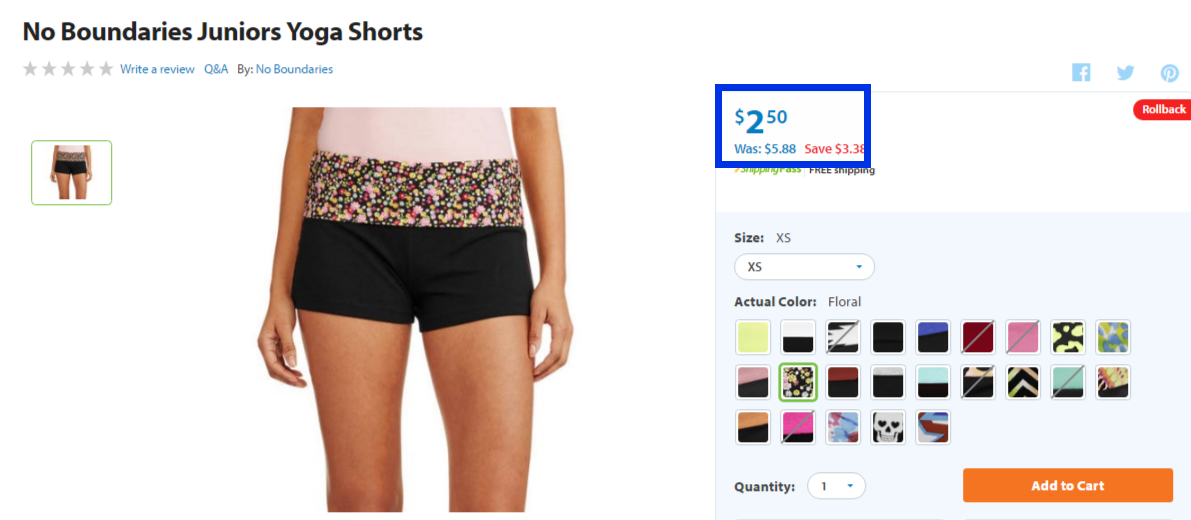Open the Quantity dropdown
Image resolution: width=1191 pixels, height=520 pixels.
tap(836, 486)
